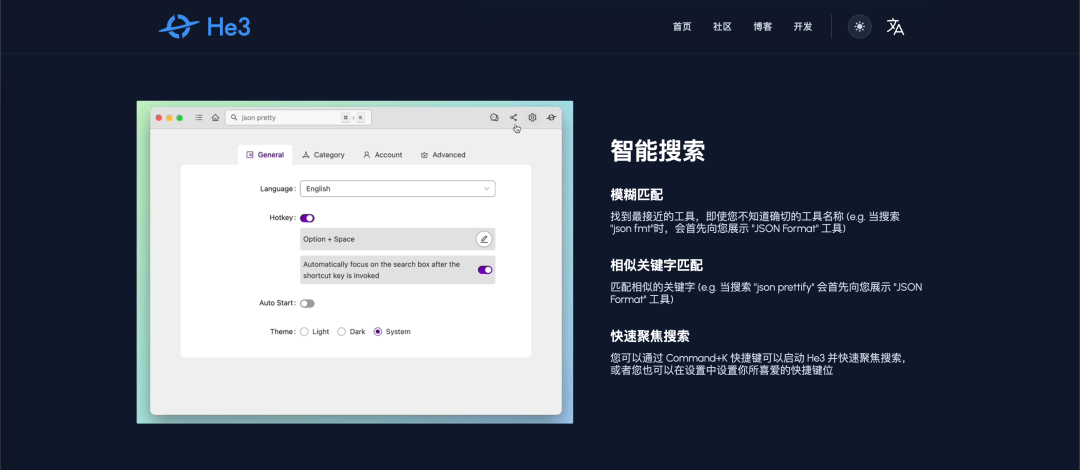Image resolution: width=1080 pixels, height=470 pixels.
Task: Click the share icon in app toolbar
Action: [513, 118]
